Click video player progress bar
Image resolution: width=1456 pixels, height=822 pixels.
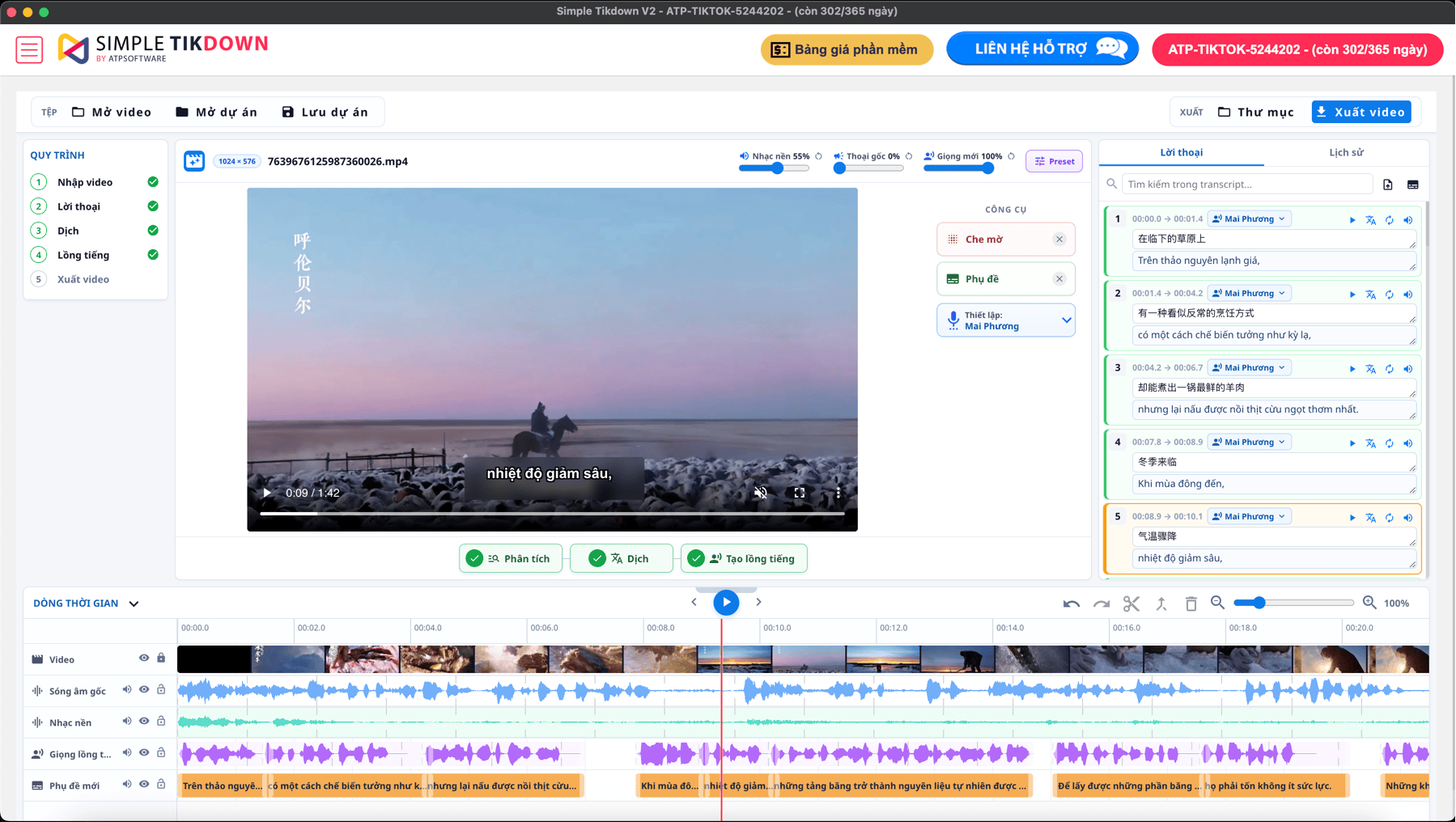pos(552,513)
